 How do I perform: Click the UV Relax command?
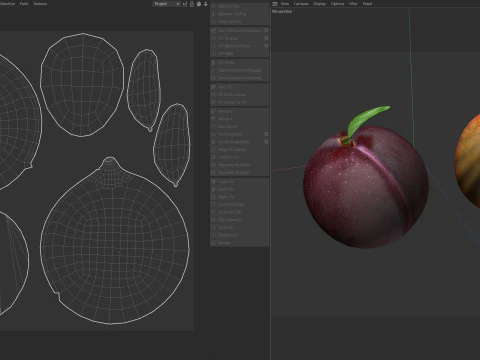[x=240, y=53]
